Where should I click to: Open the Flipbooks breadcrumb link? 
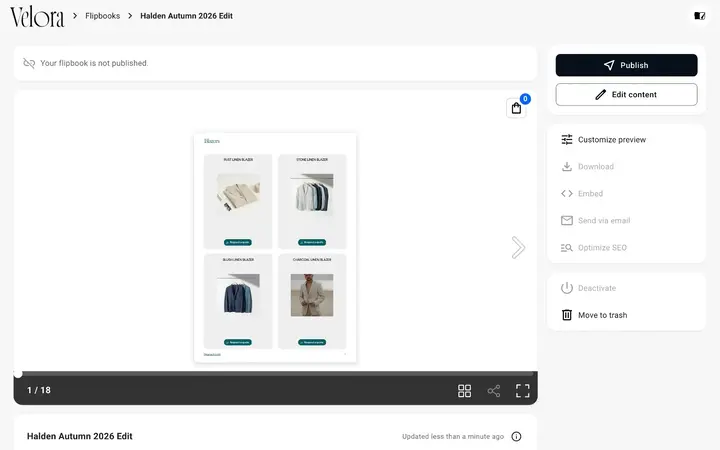102,16
